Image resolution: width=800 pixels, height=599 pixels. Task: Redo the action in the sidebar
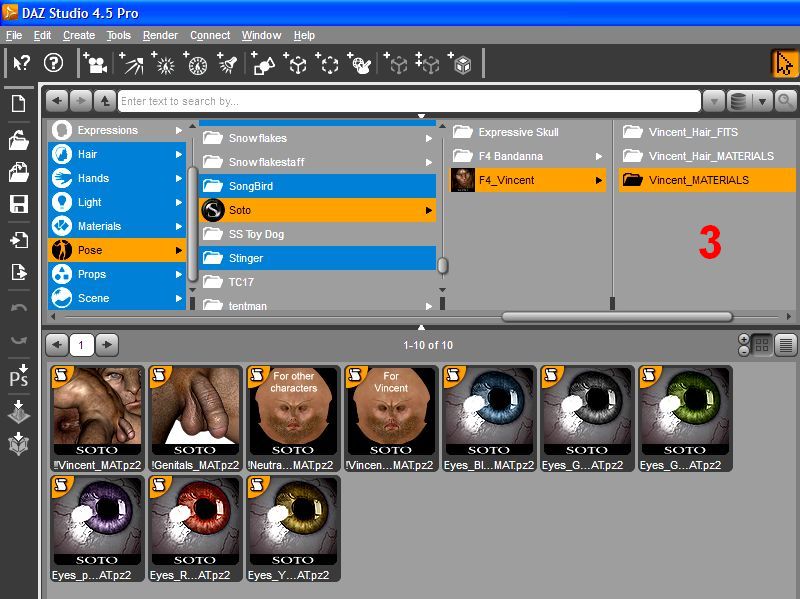point(19,340)
